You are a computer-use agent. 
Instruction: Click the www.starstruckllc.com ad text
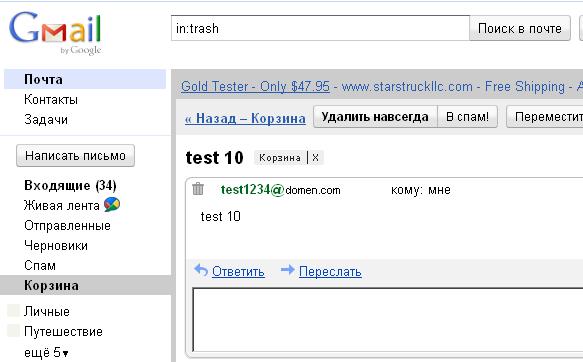pos(407,87)
